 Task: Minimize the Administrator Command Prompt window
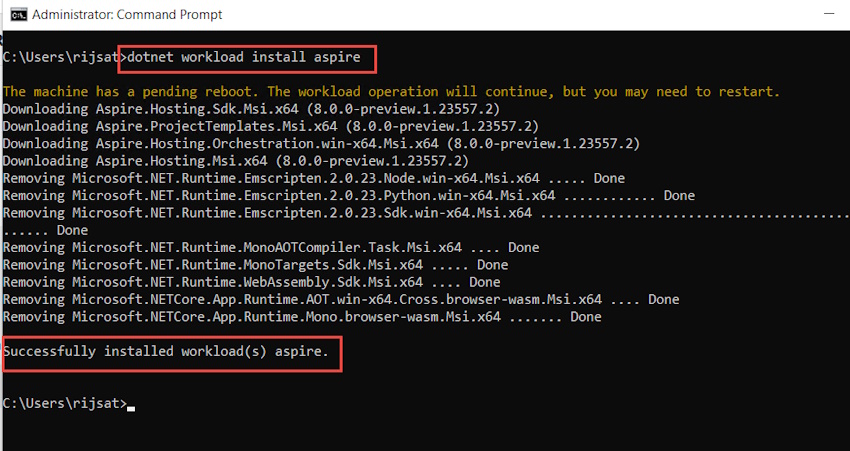829,14
